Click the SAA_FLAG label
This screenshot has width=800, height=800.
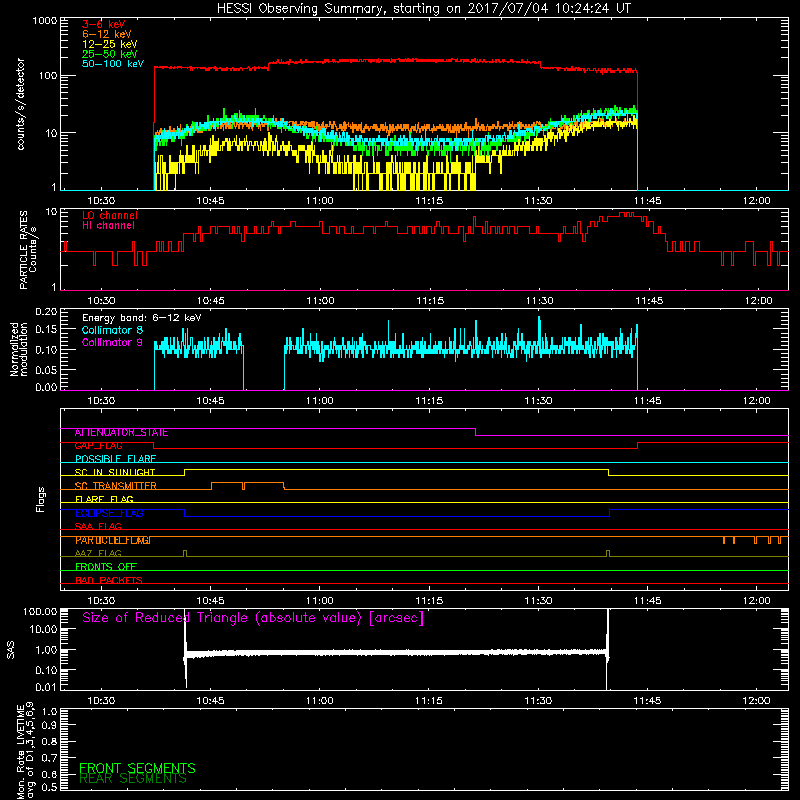(x=98, y=527)
